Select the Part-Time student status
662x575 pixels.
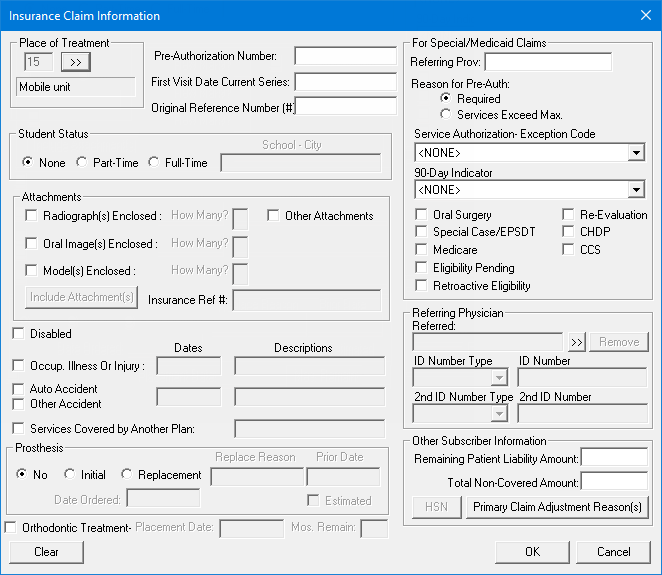82,163
